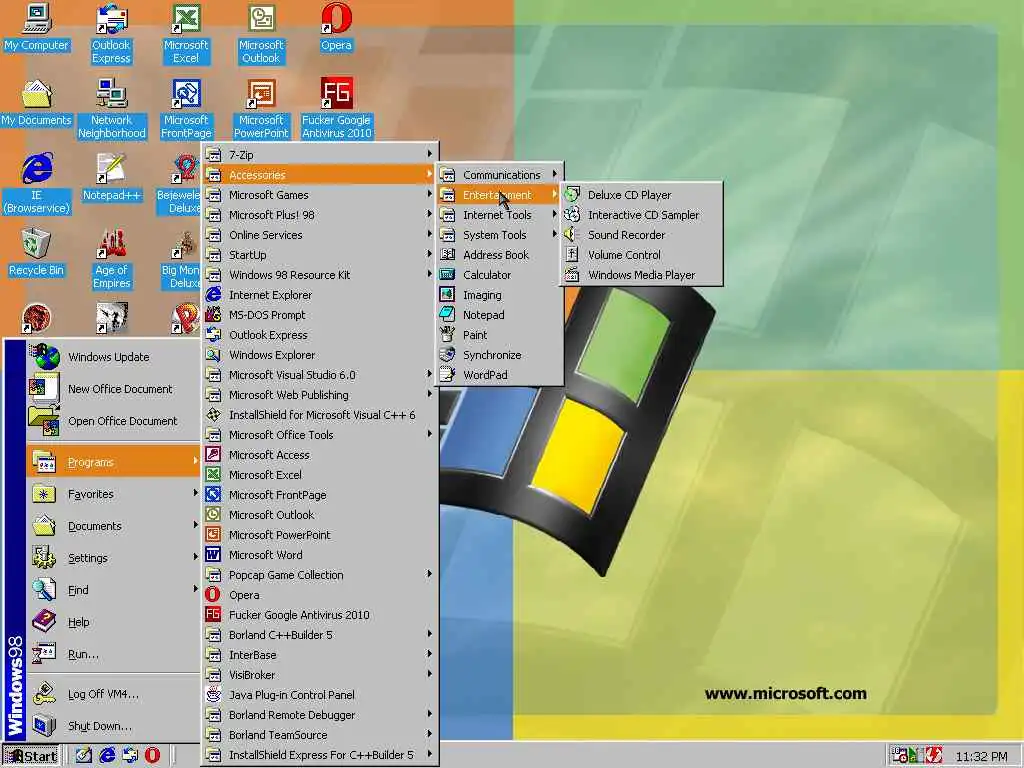Viewport: 1024px width, 768px height.
Task: Expand the Popcap Game Collection group
Action: (319, 575)
